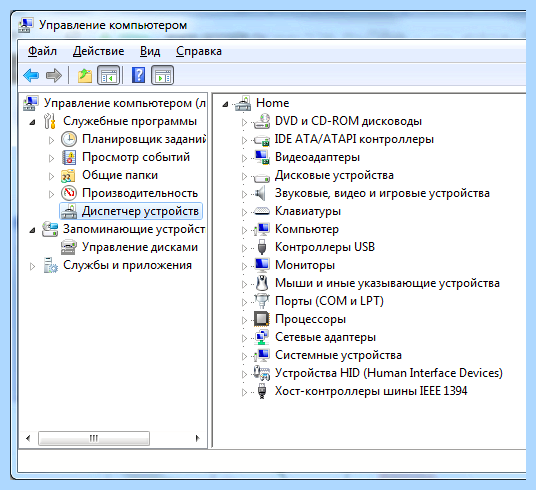Viewport: 536px width, 490px height.
Task: Expand DVD и CD-ROM дисководы node
Action: click(x=244, y=122)
